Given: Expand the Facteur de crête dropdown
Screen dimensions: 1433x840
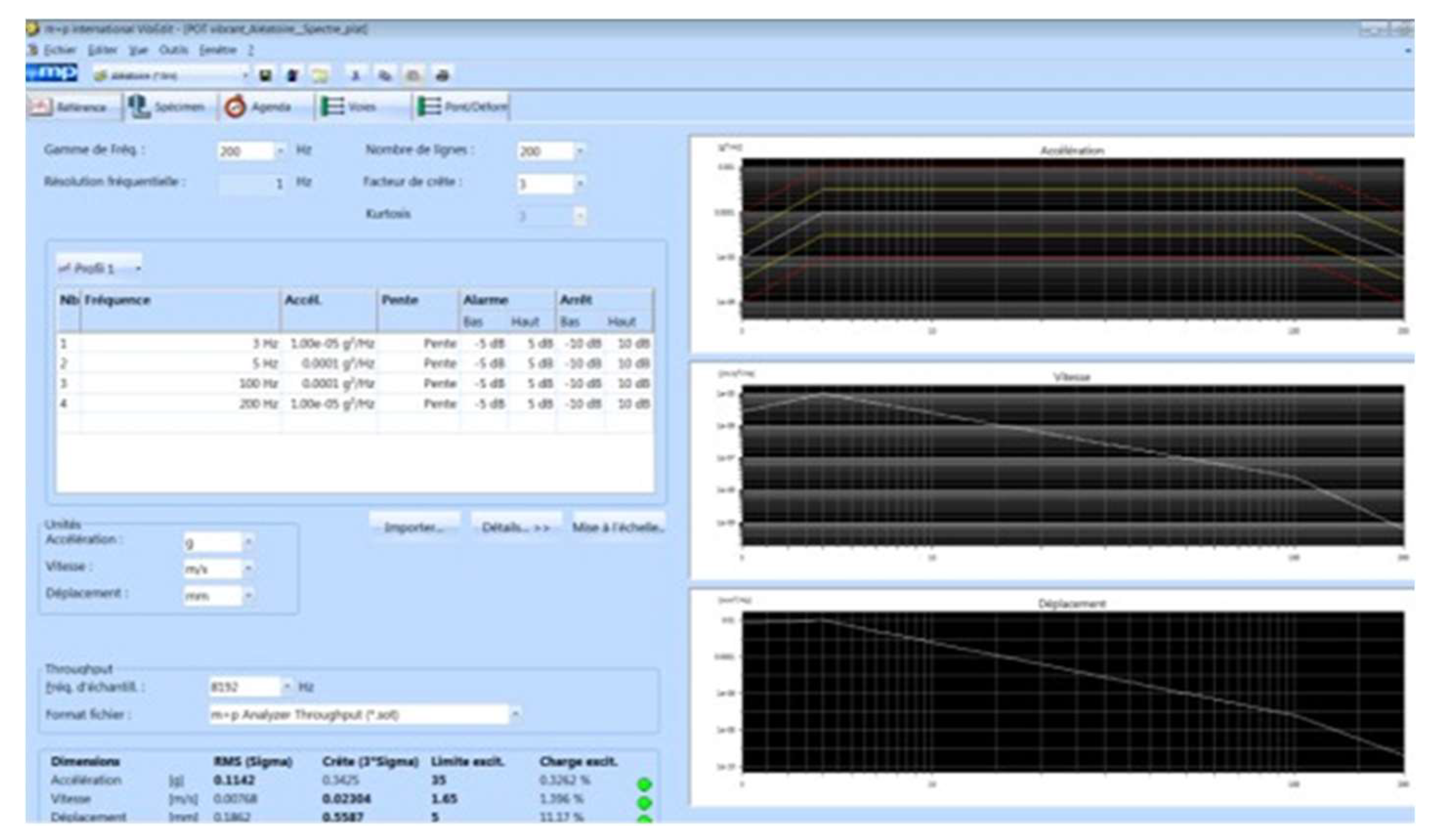Looking at the screenshot, I should pyautogui.click(x=580, y=183).
